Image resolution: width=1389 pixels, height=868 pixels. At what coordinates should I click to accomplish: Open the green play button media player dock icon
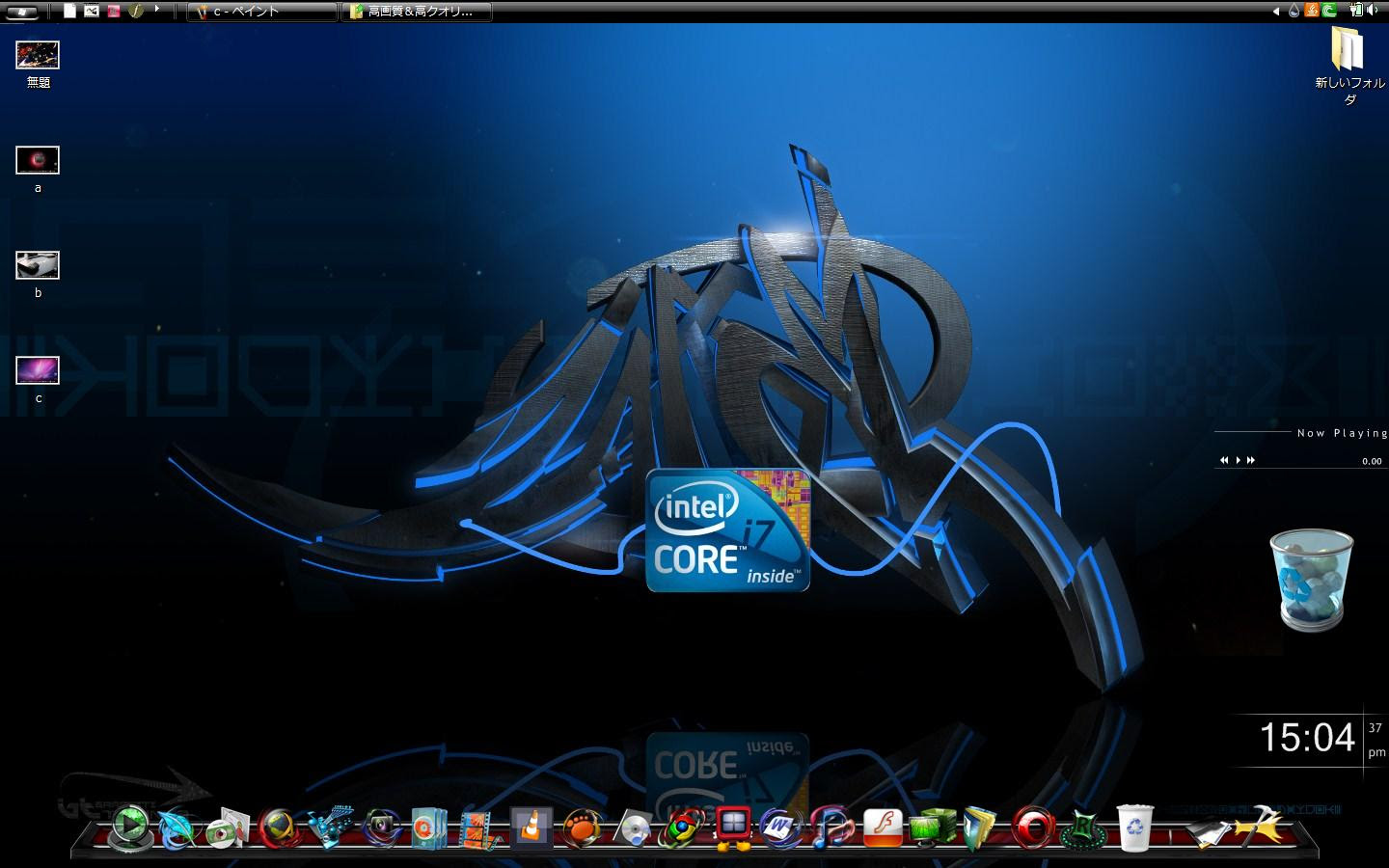[x=130, y=827]
